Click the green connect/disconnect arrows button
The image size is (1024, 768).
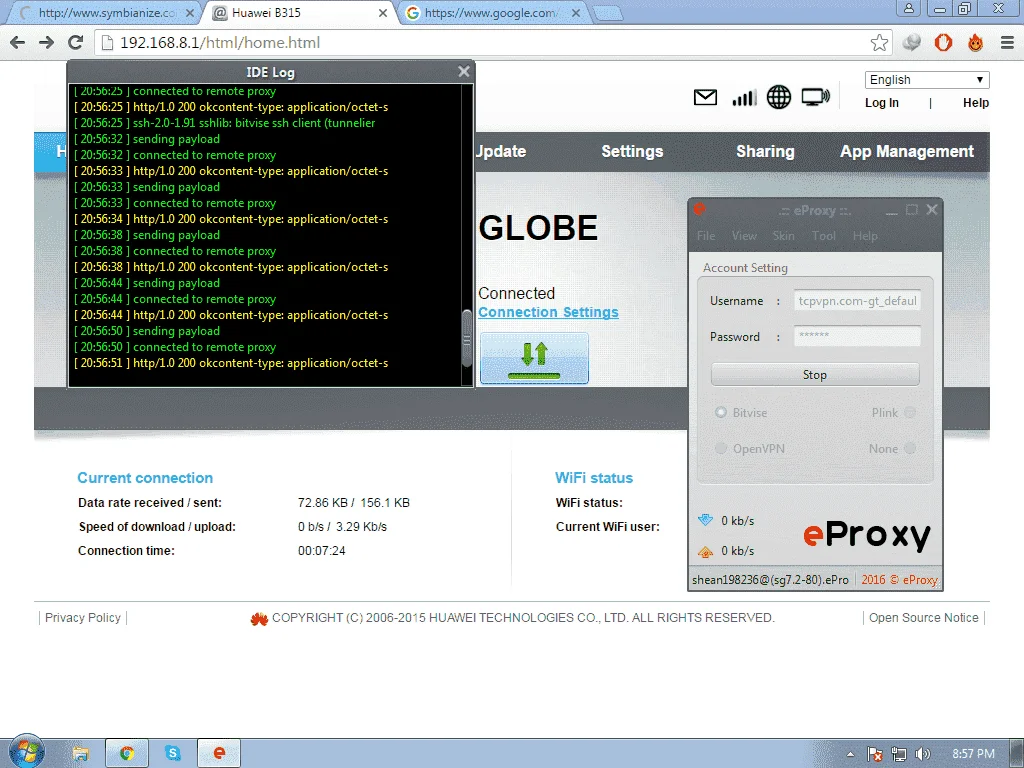(x=534, y=358)
